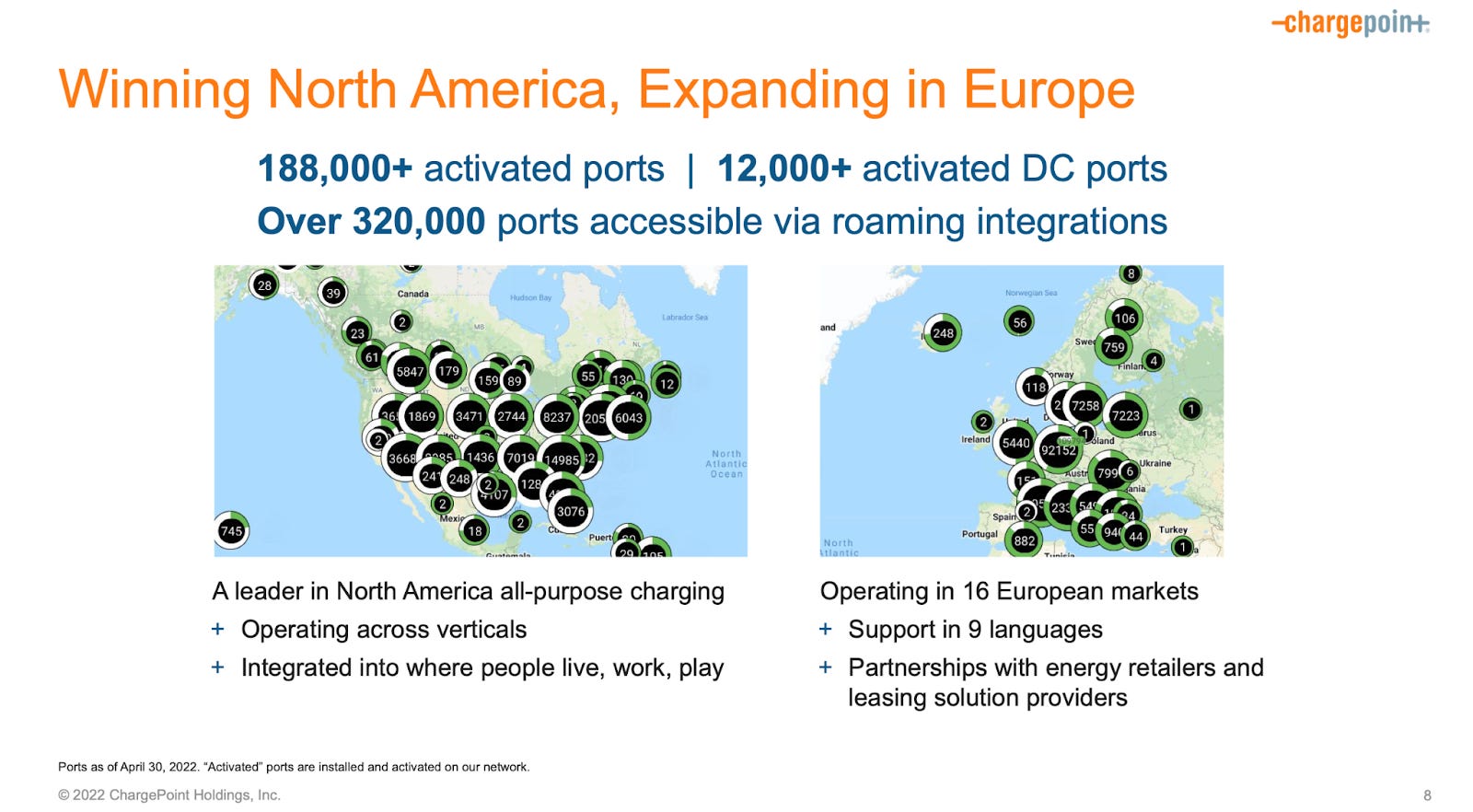Select the "Labrador Sea" map label
The height and width of the screenshot is (812, 1473).
coord(685,317)
